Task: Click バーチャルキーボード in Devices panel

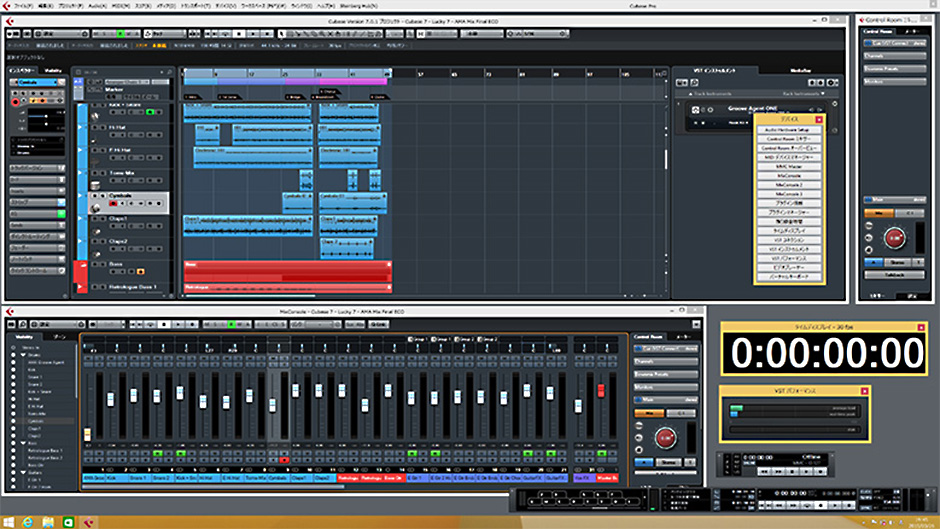Action: 789,276
